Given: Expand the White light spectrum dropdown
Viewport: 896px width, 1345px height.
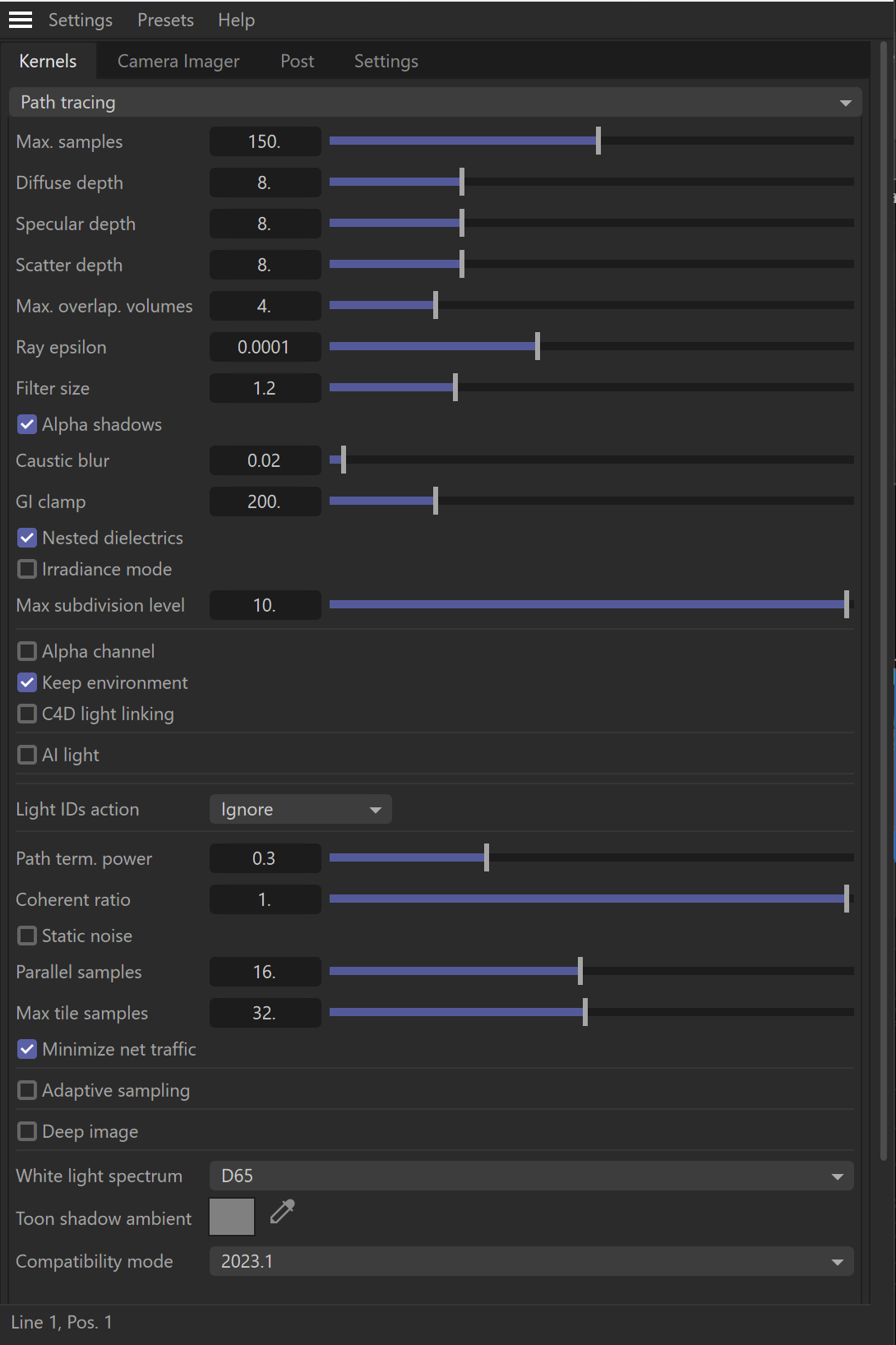Looking at the screenshot, I should click(x=531, y=1176).
